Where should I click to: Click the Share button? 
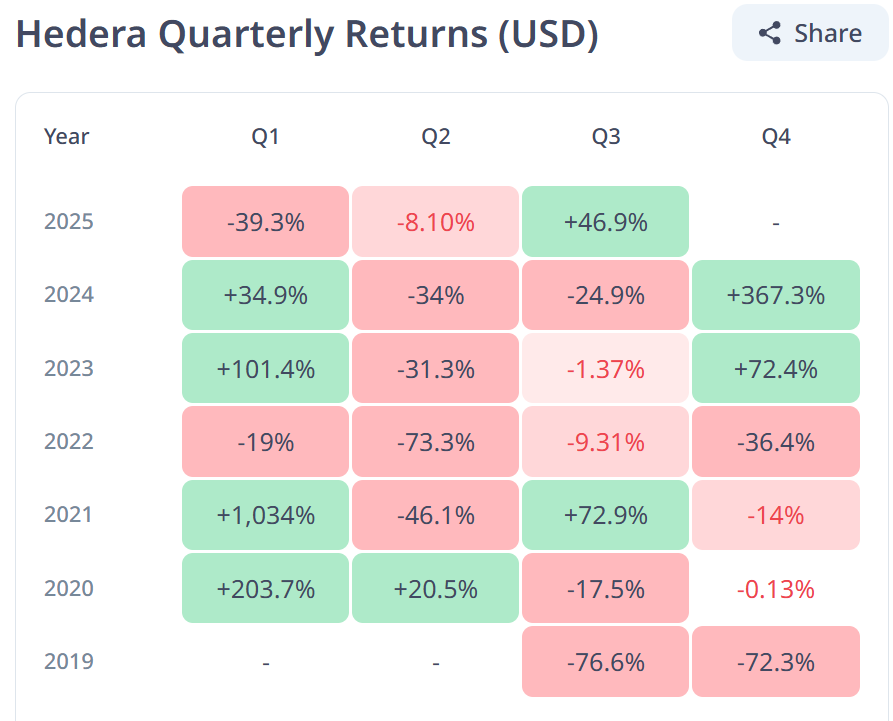[x=808, y=33]
